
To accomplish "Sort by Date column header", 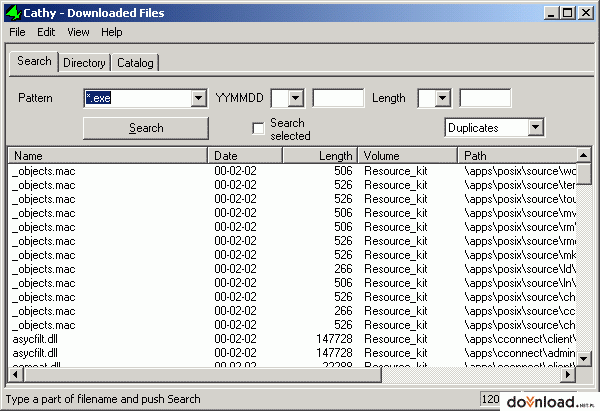I will tap(245, 156).
